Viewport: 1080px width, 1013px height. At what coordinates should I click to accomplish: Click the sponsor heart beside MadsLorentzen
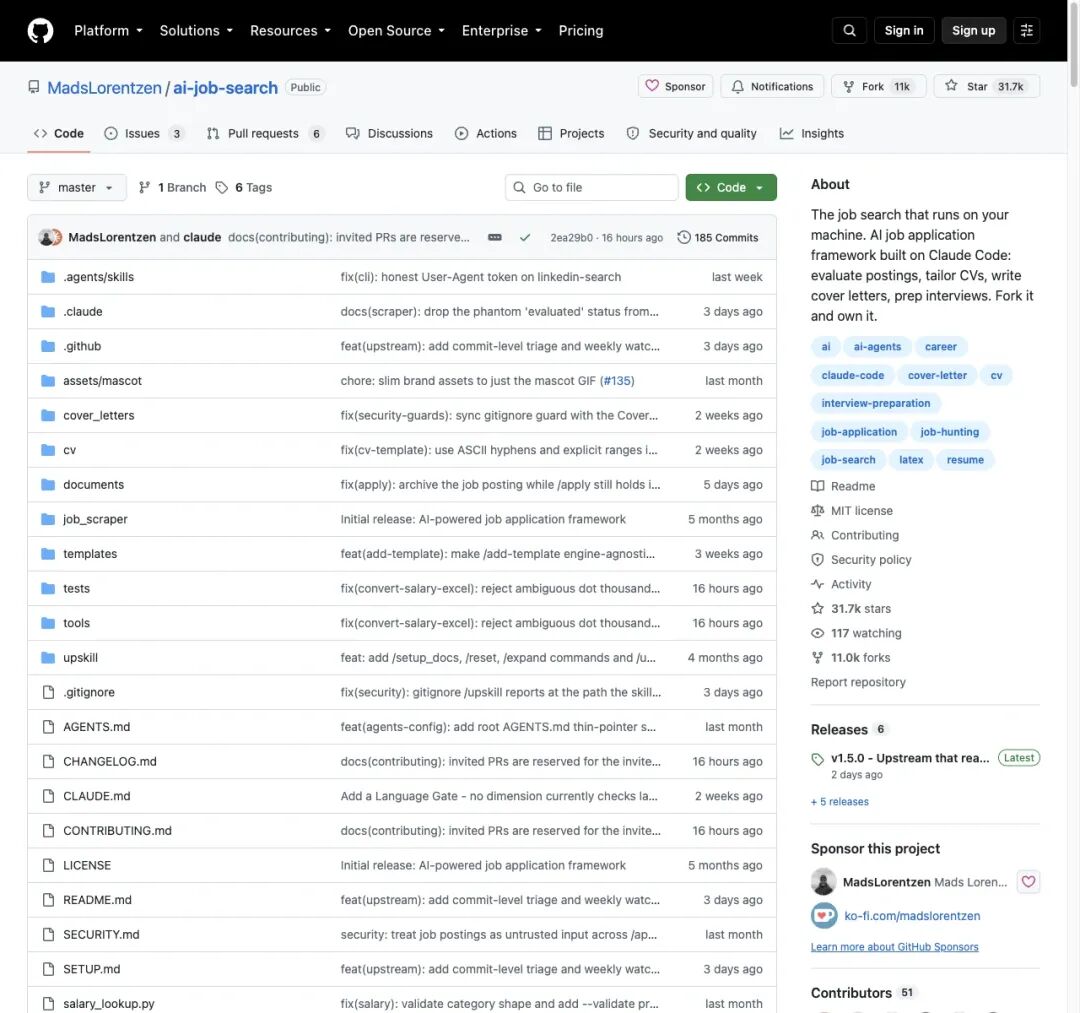[x=1028, y=881]
